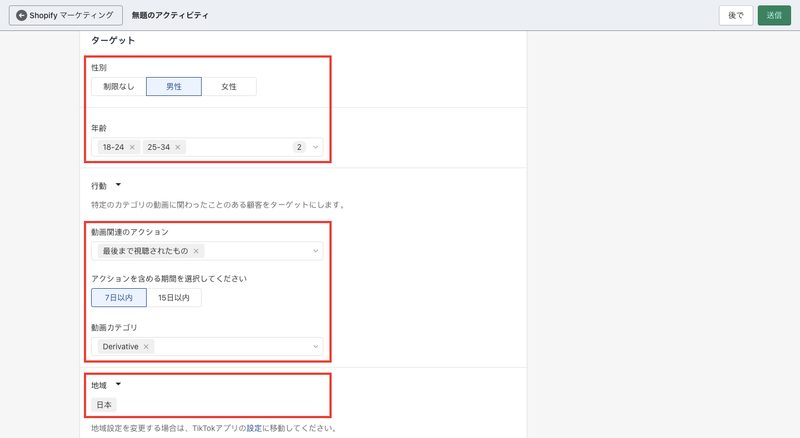Remove the 最後まで視聴されたもの tag

click(x=196, y=251)
